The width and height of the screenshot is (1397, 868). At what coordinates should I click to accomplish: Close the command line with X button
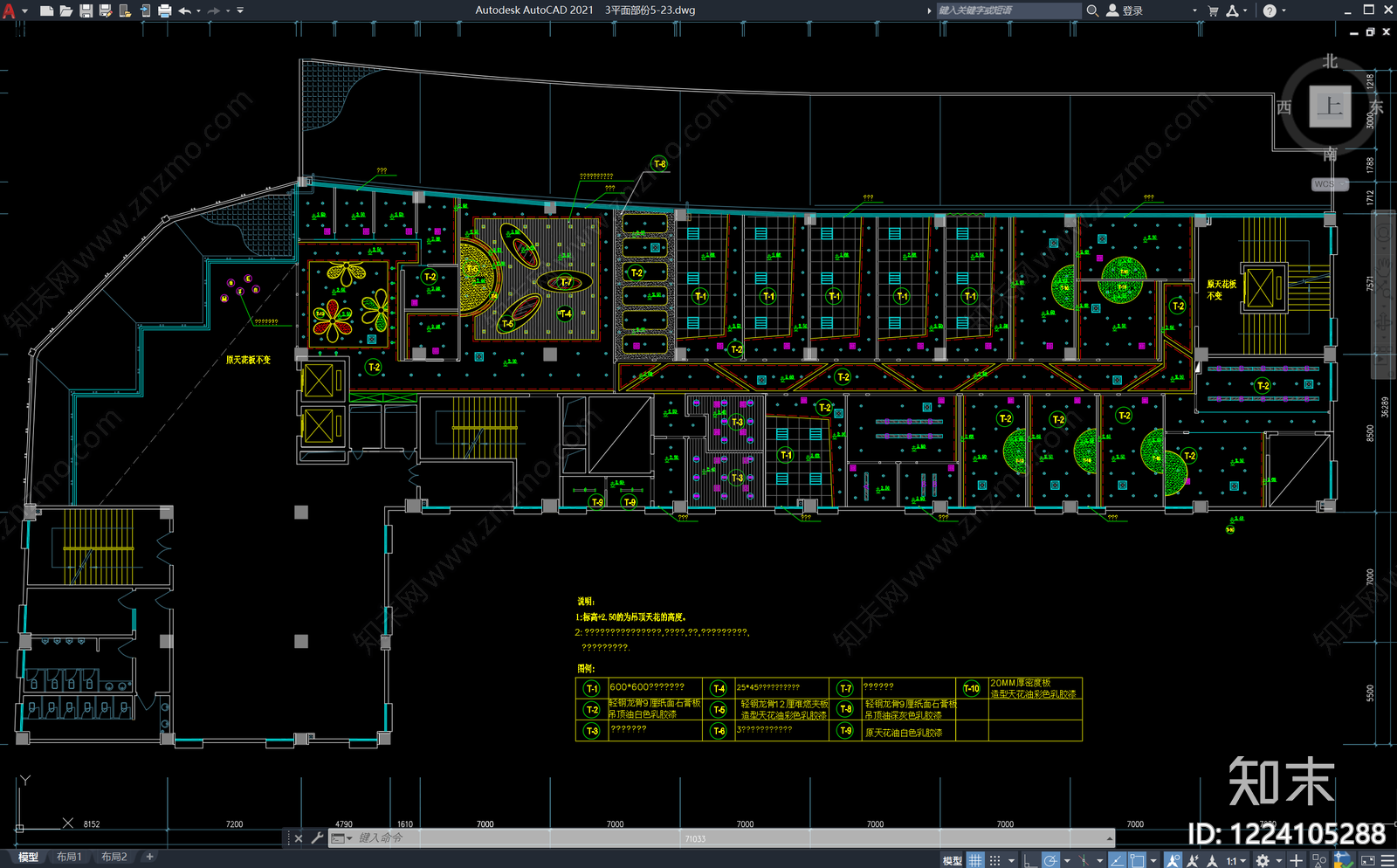click(x=298, y=838)
